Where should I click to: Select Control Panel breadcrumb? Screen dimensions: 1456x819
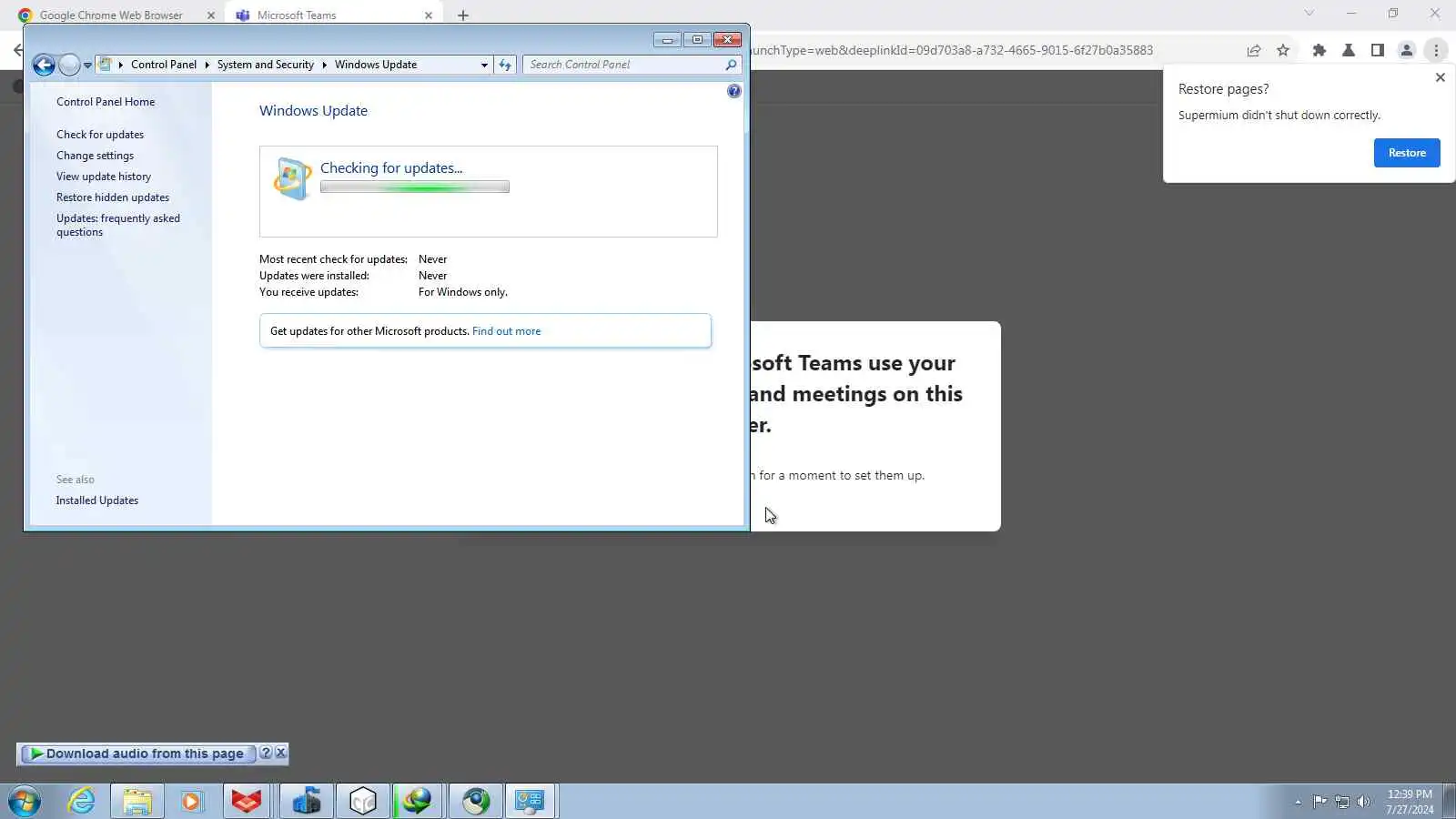point(164,65)
